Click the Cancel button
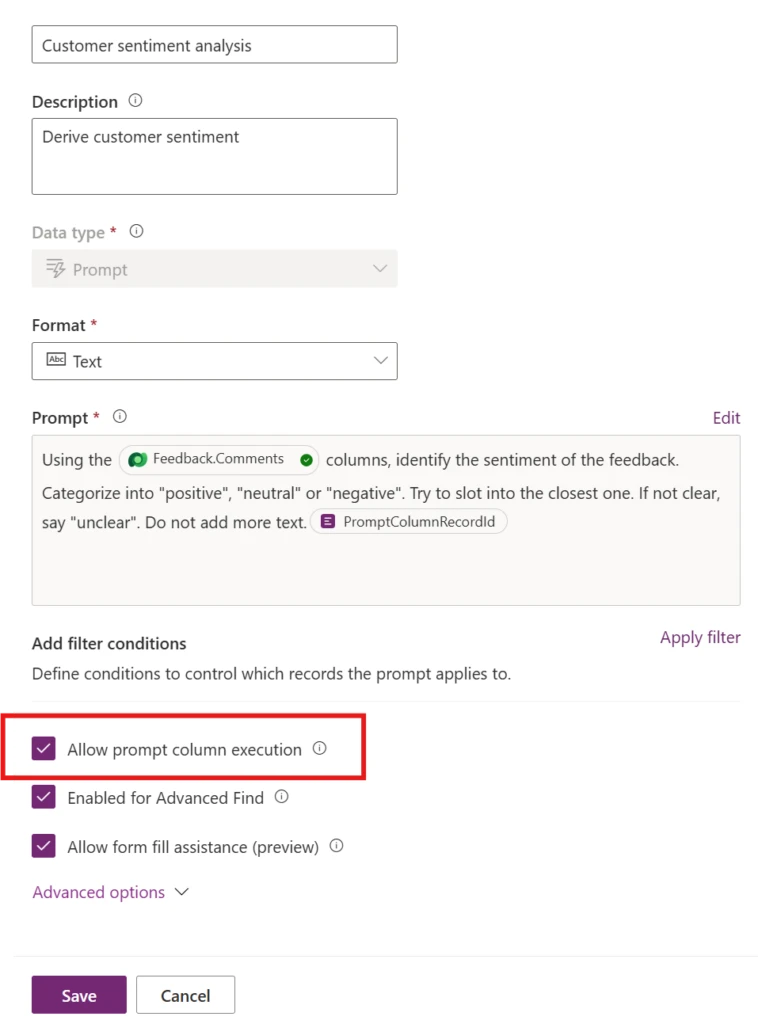The image size is (758, 1024). [x=185, y=995]
